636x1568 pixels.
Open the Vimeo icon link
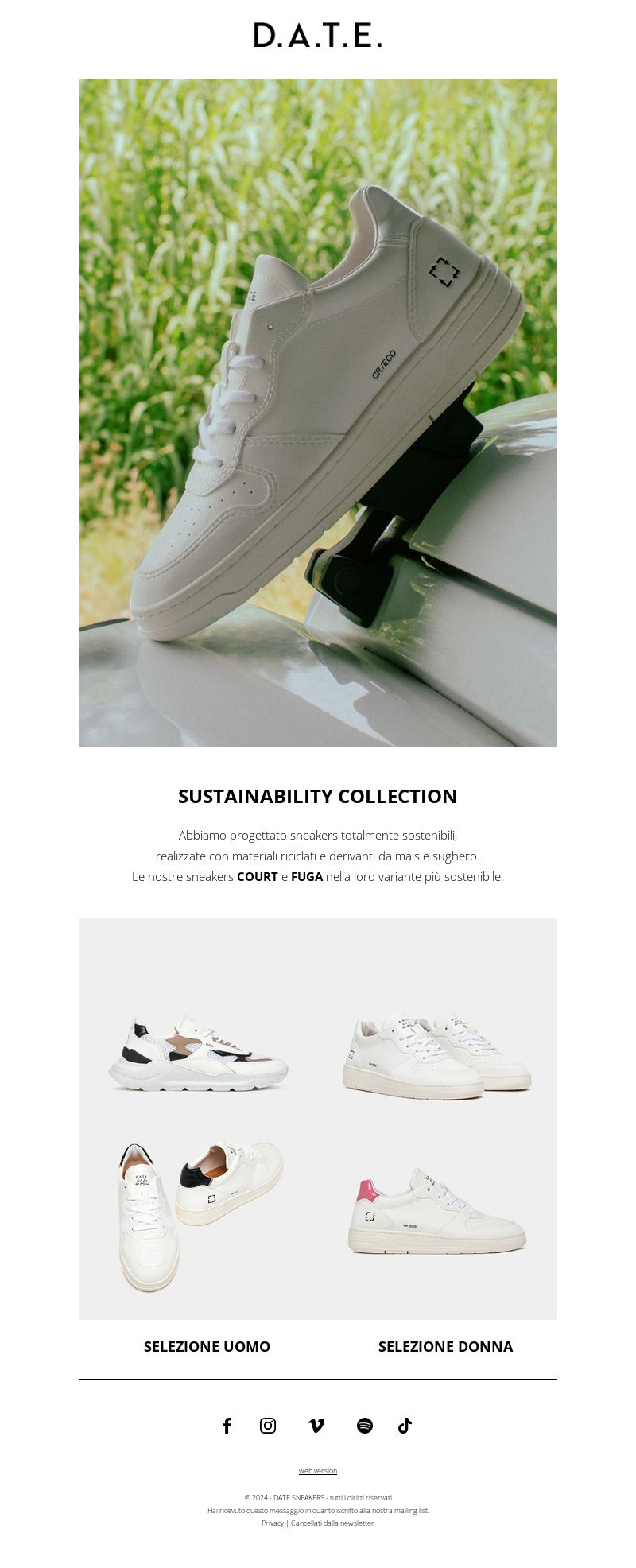[316, 1426]
